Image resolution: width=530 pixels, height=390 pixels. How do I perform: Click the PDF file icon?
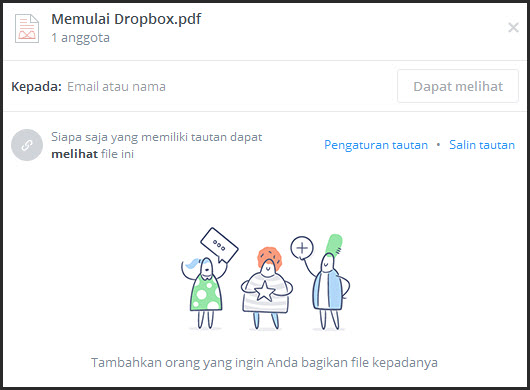point(27,28)
